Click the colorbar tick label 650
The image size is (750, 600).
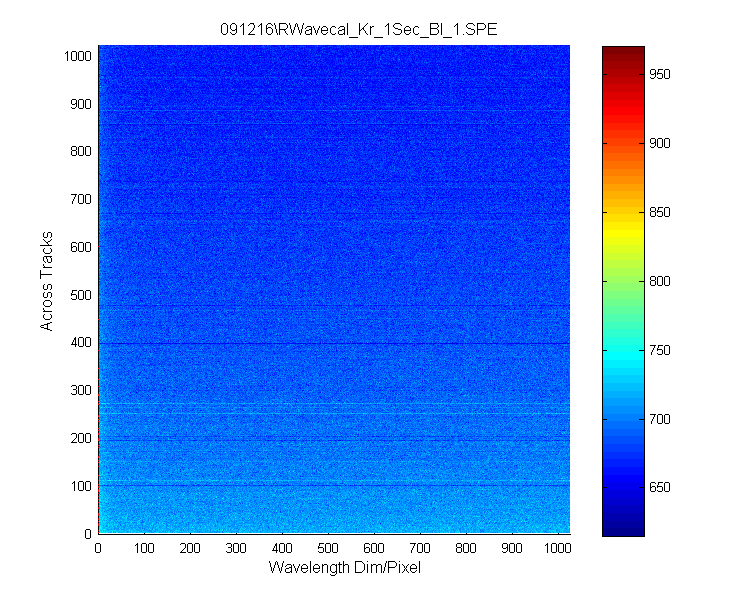[x=660, y=488]
